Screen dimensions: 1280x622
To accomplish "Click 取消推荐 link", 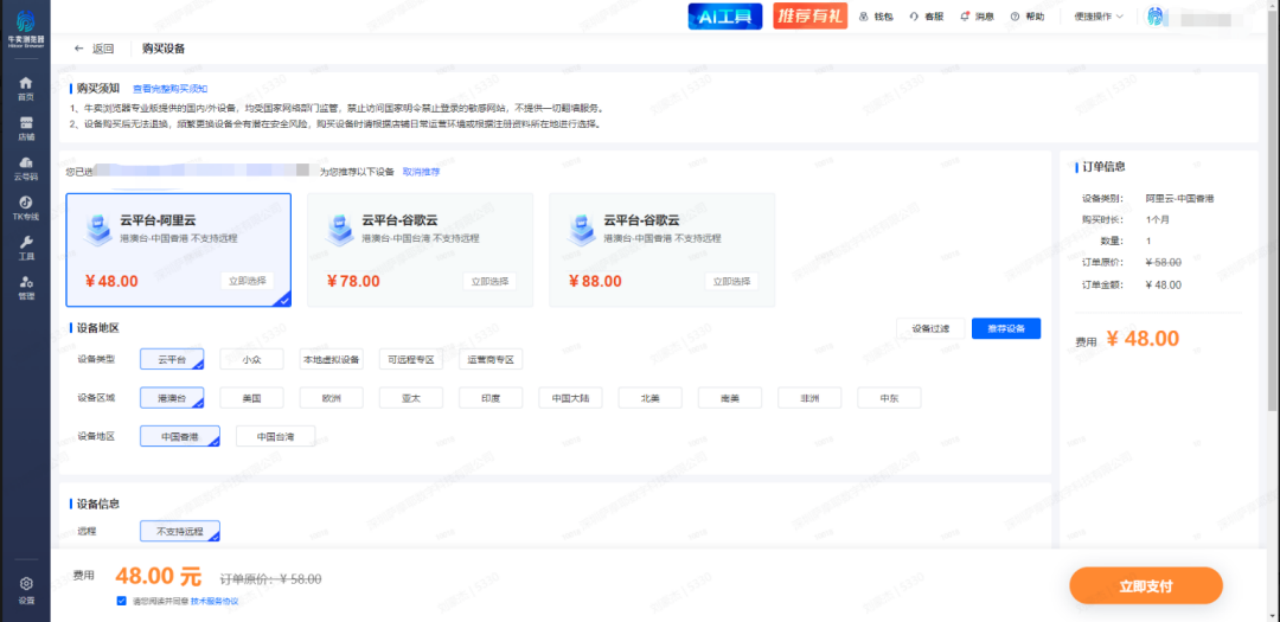I will coord(421,172).
